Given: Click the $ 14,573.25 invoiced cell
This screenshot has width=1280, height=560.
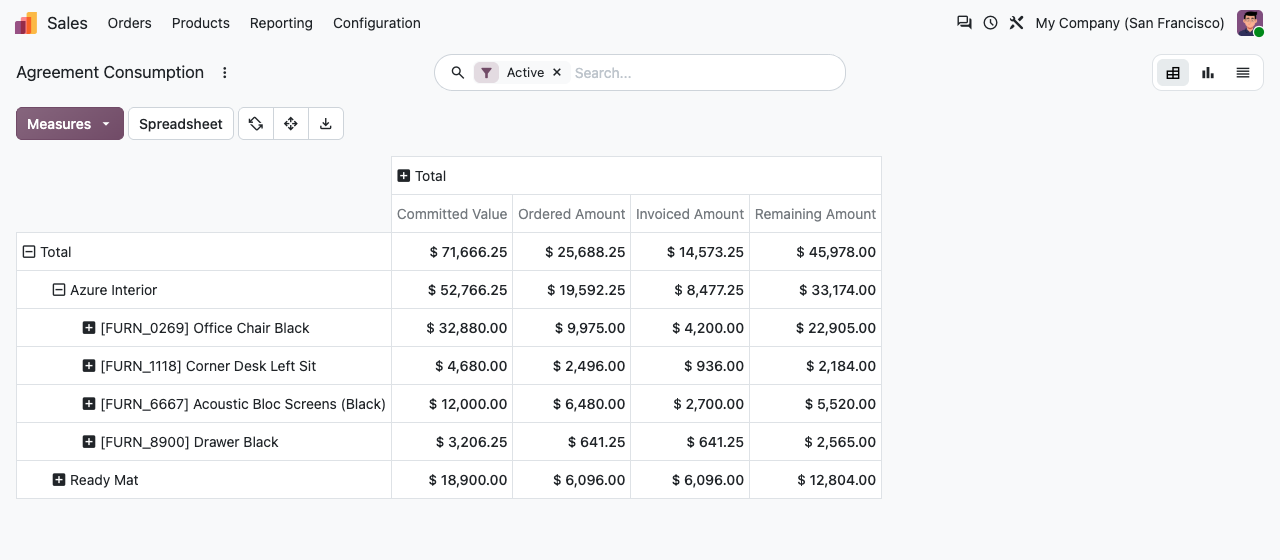Looking at the screenshot, I should pyautogui.click(x=690, y=252).
